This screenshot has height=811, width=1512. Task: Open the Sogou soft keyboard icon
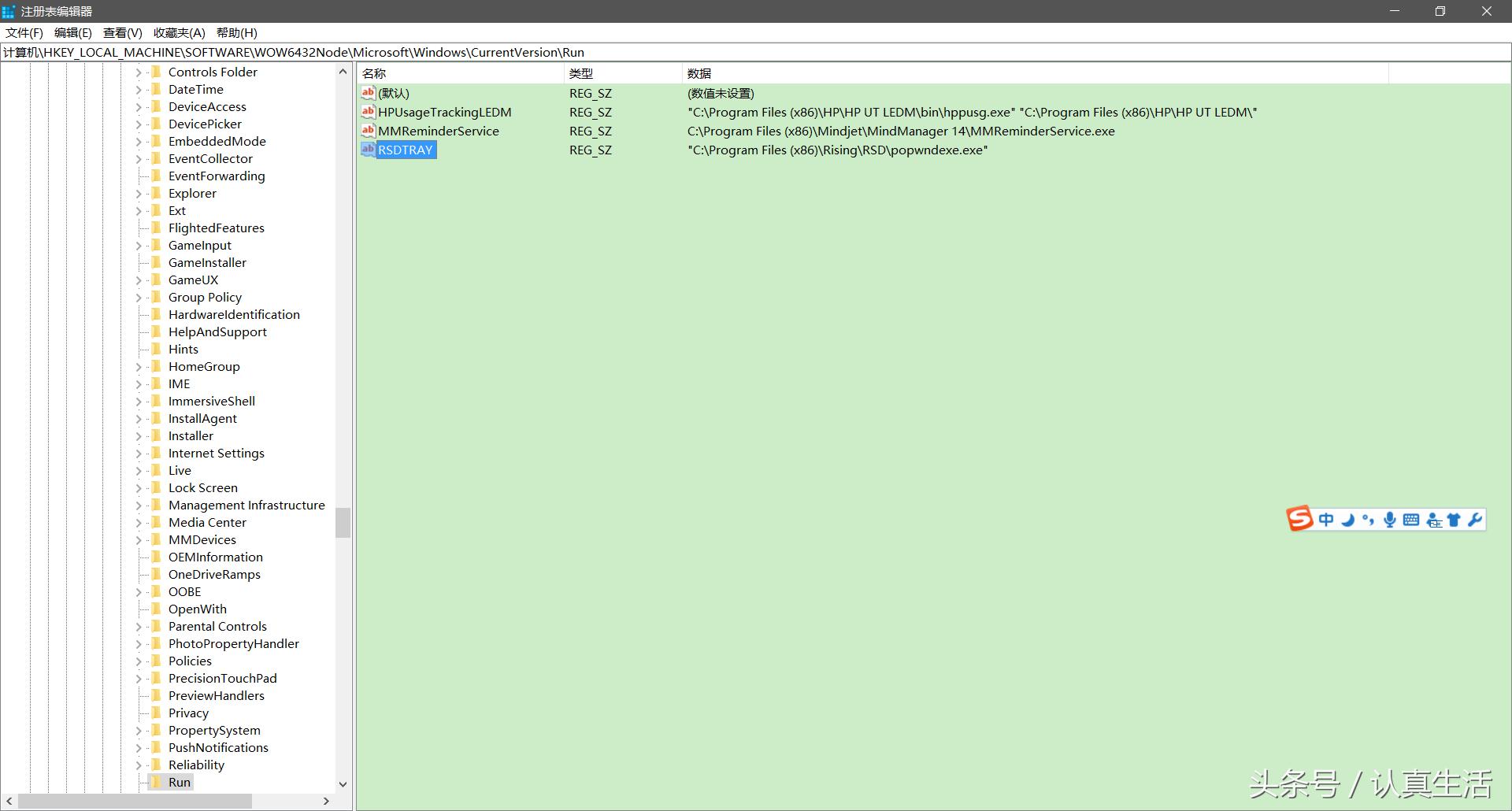point(1411,520)
